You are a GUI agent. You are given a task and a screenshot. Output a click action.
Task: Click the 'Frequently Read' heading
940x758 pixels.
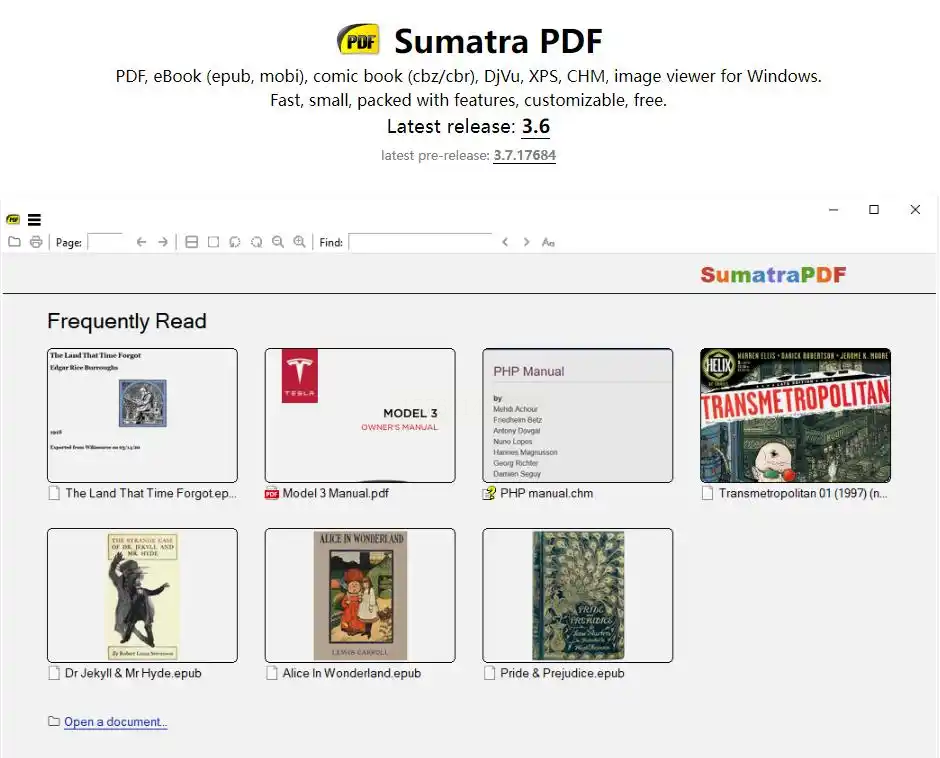(127, 321)
